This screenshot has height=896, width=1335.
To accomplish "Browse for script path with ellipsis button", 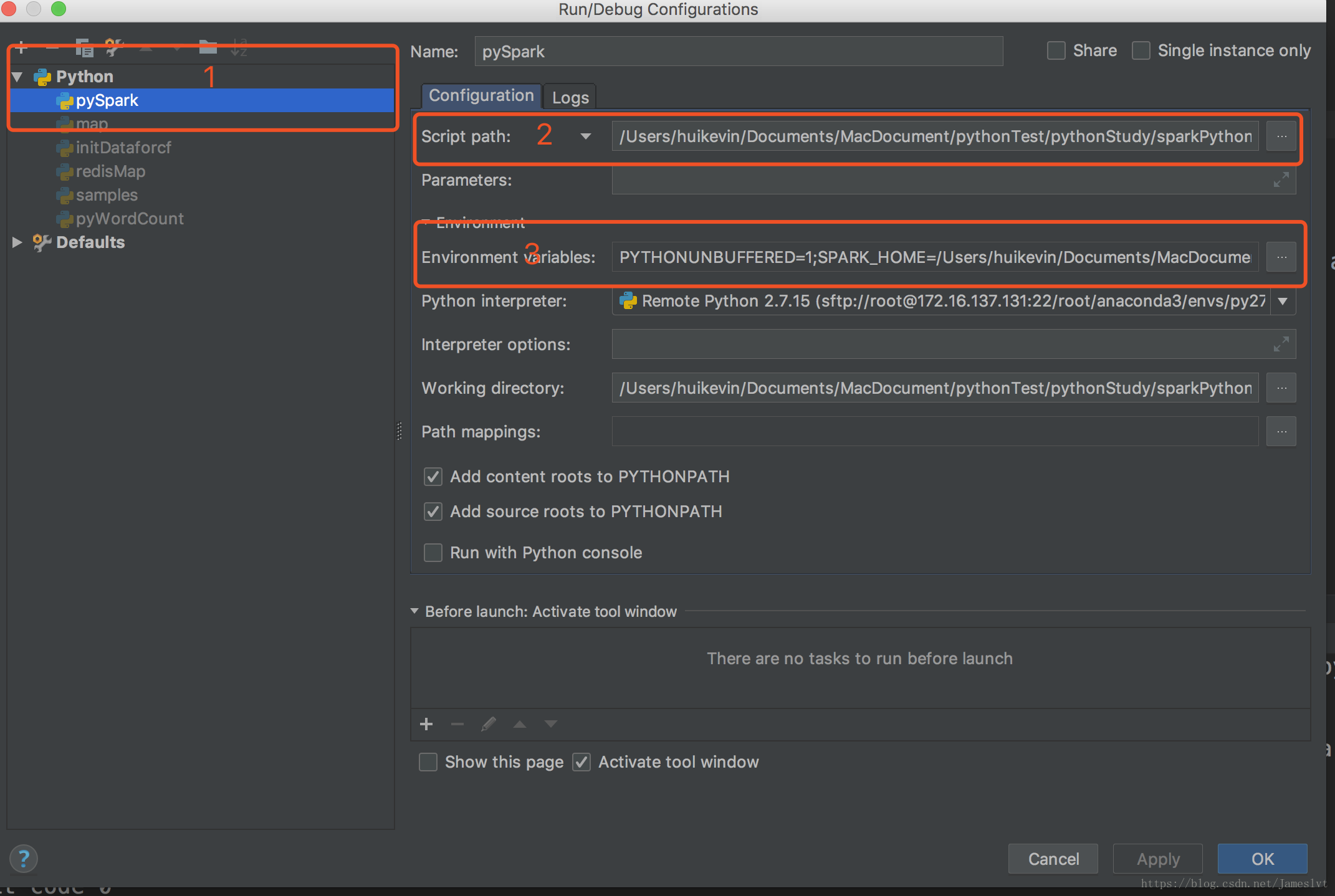I will click(x=1281, y=136).
